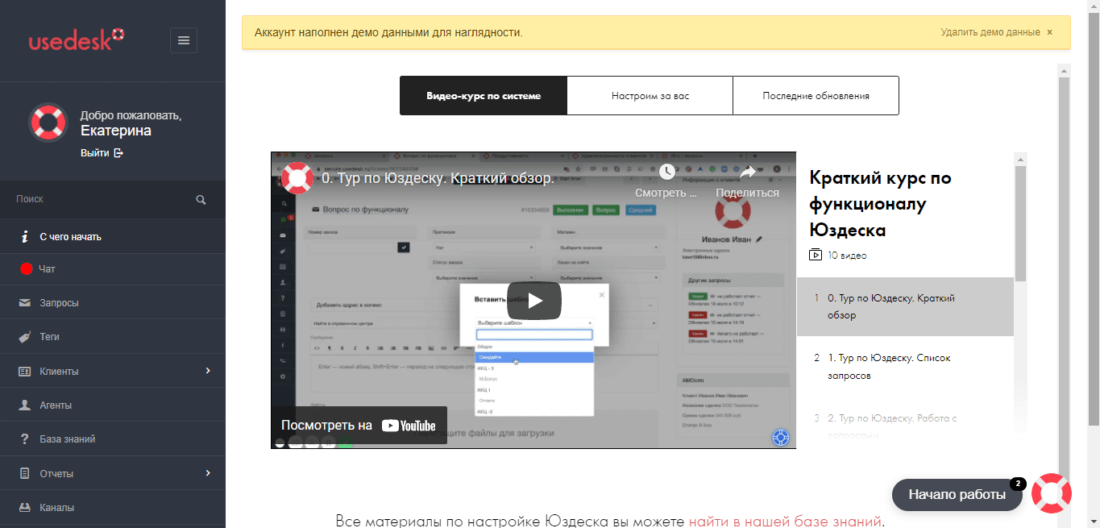This screenshot has height=528, width=1100.
Task: Click the Краткий курс по функционалу Юздеска heading
Action: tap(880, 204)
